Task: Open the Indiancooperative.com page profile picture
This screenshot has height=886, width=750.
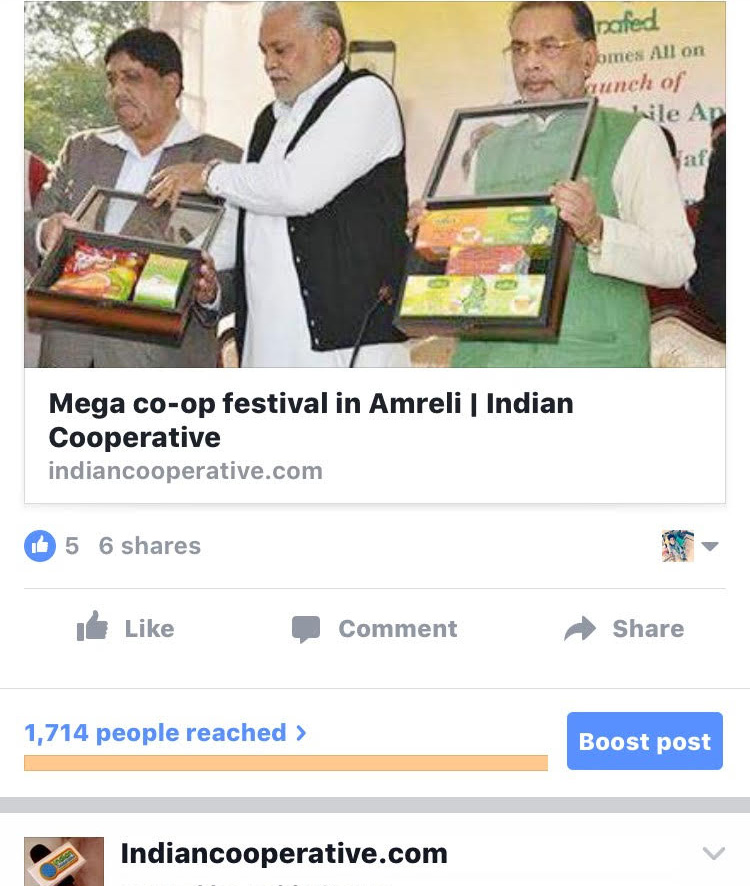Action: [x=64, y=861]
